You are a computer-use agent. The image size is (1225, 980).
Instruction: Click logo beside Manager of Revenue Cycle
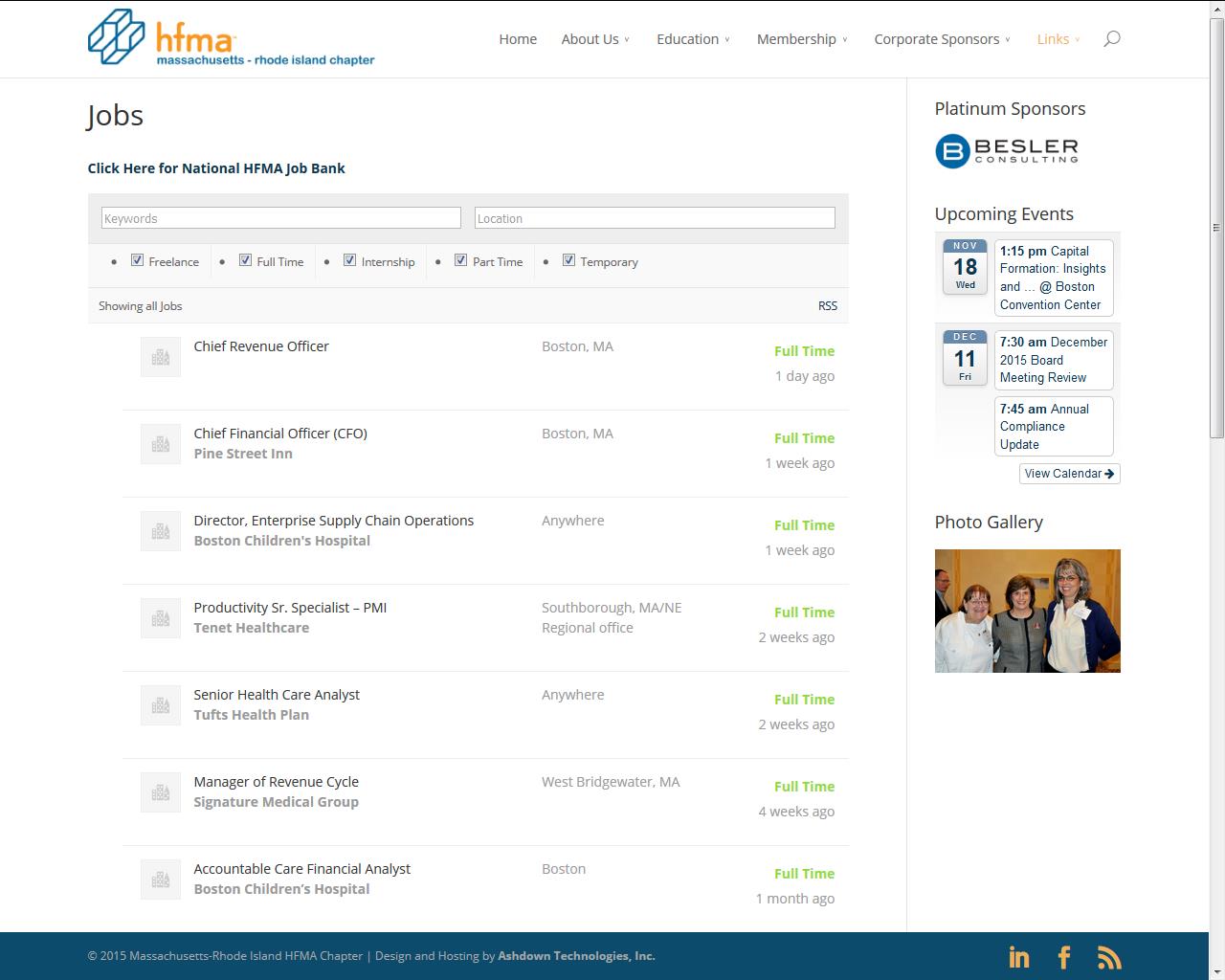tap(161, 792)
